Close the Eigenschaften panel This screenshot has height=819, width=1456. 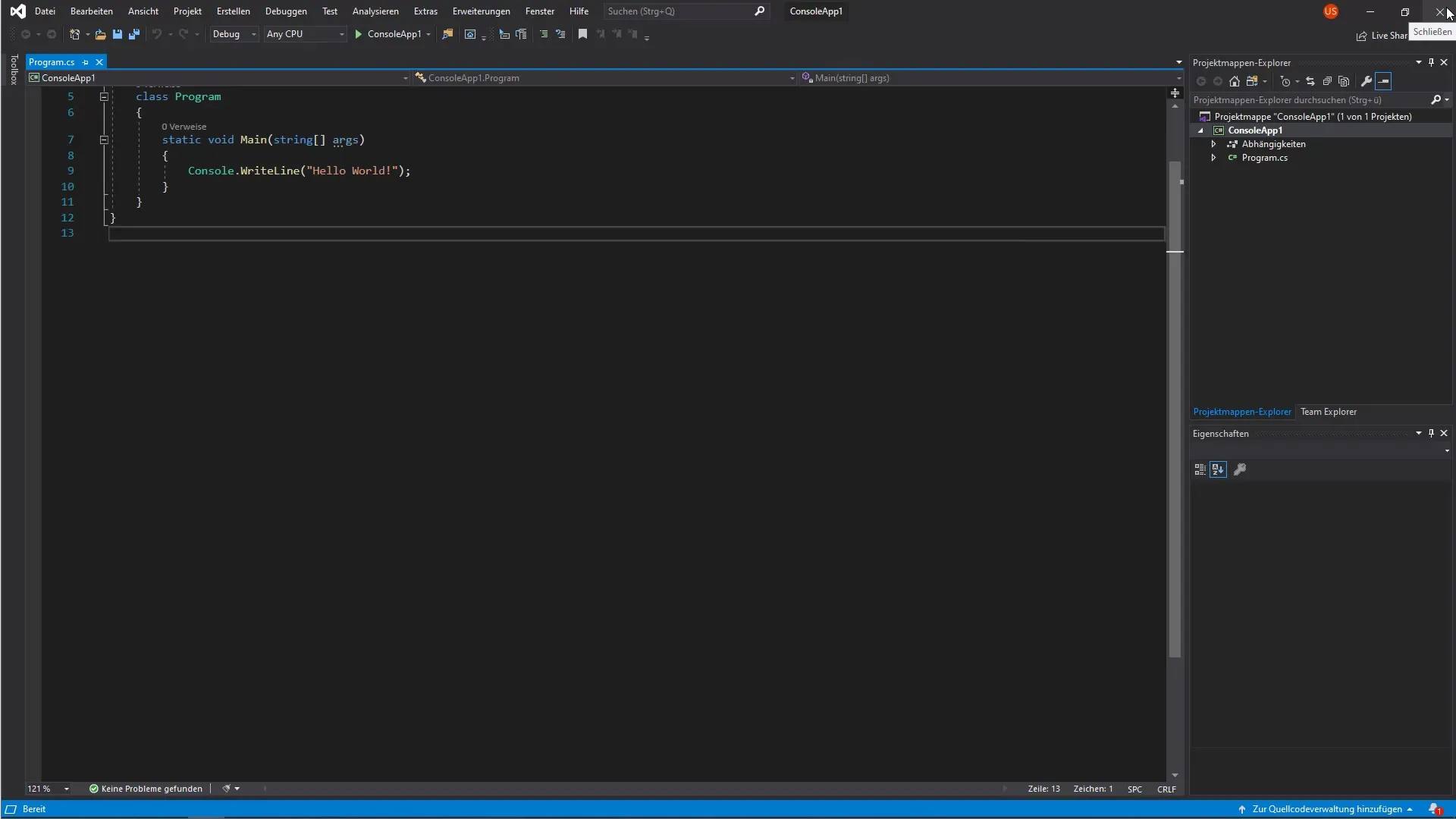coord(1444,433)
